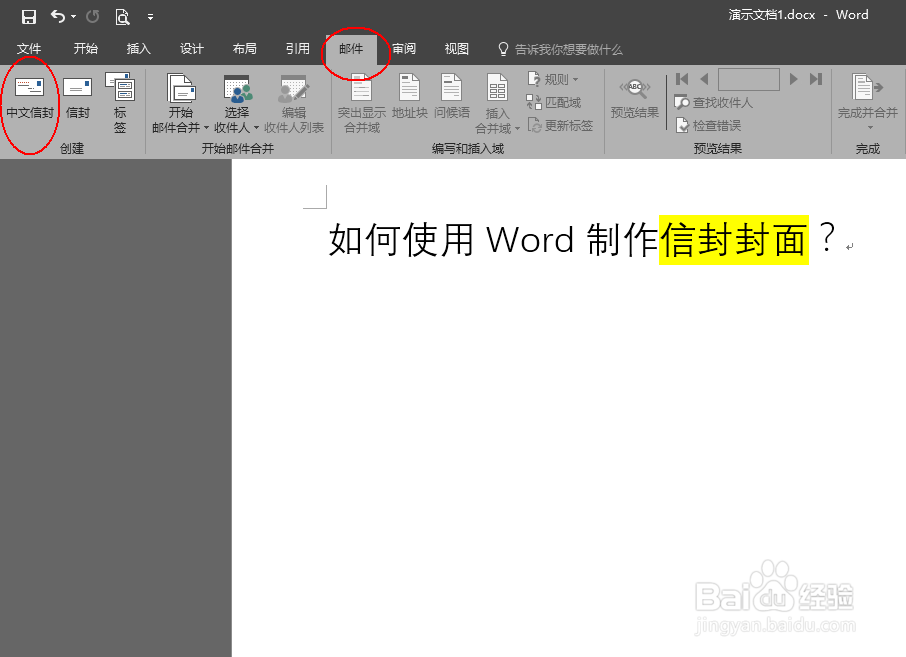Launch the 中文信封 envelope wizard
The image size is (906, 657).
(x=30, y=98)
